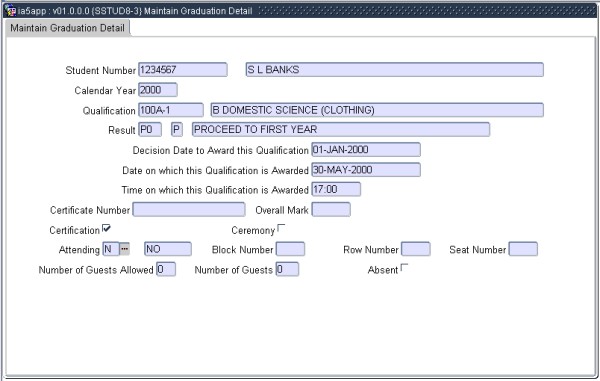Image resolution: width=600 pixels, height=381 pixels.
Task: Click the Number of Guests Allowed label
Action: tap(96, 270)
